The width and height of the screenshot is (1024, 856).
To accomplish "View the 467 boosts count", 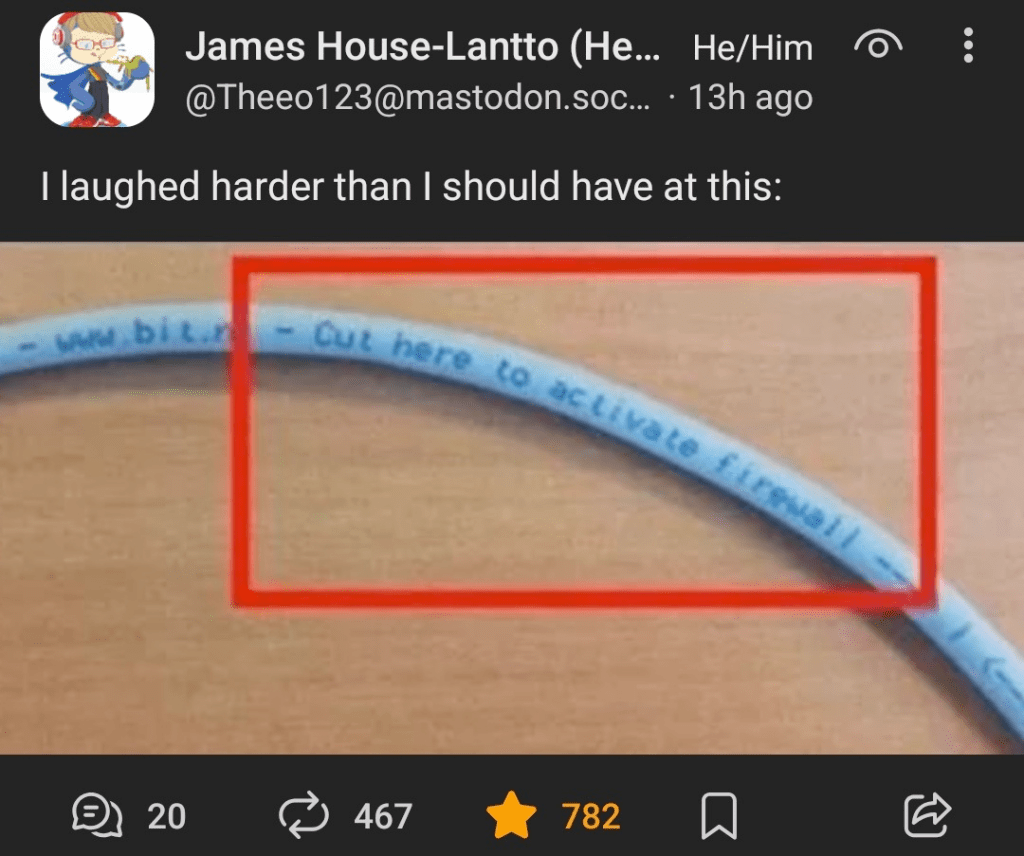I will coord(383,816).
